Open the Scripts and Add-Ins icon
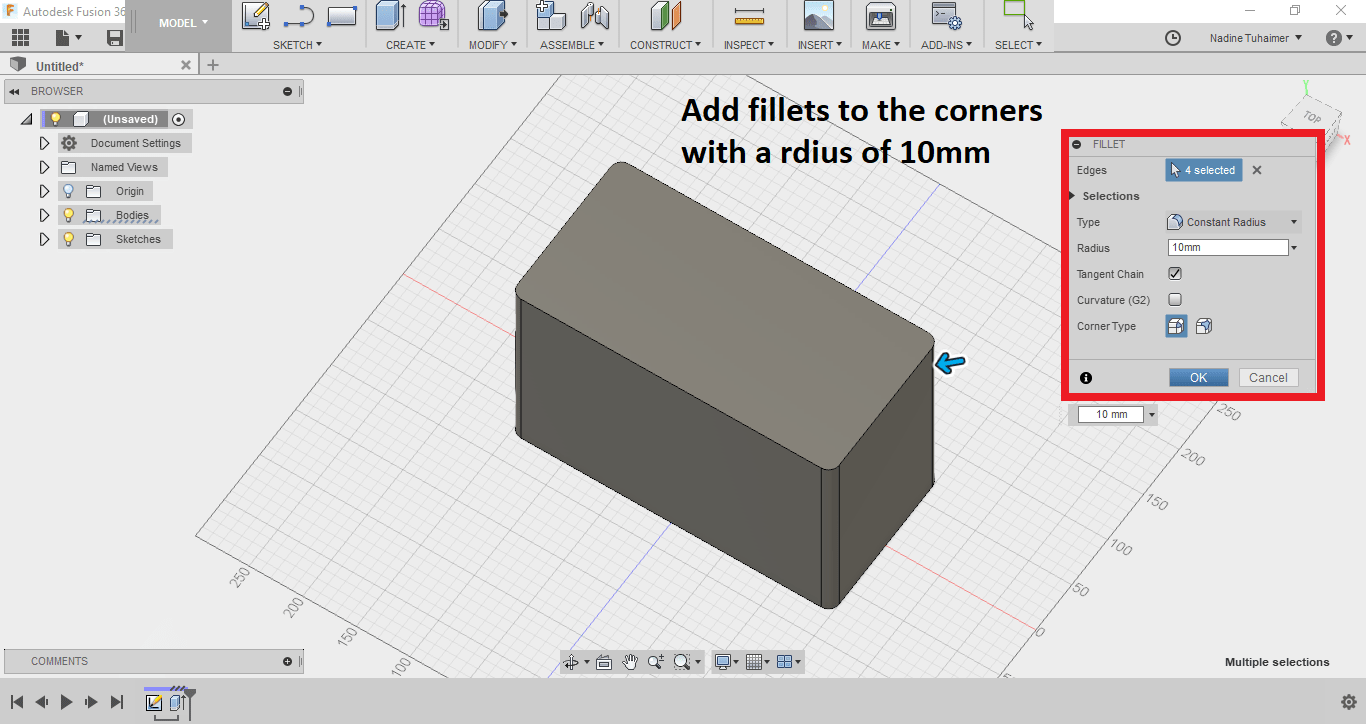This screenshot has width=1366, height=724. [946, 15]
